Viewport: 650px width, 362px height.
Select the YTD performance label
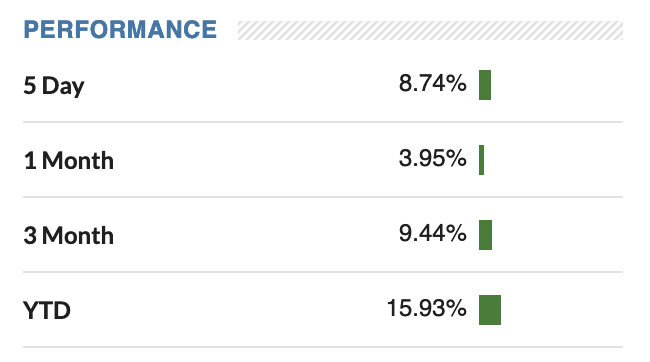pos(47,311)
